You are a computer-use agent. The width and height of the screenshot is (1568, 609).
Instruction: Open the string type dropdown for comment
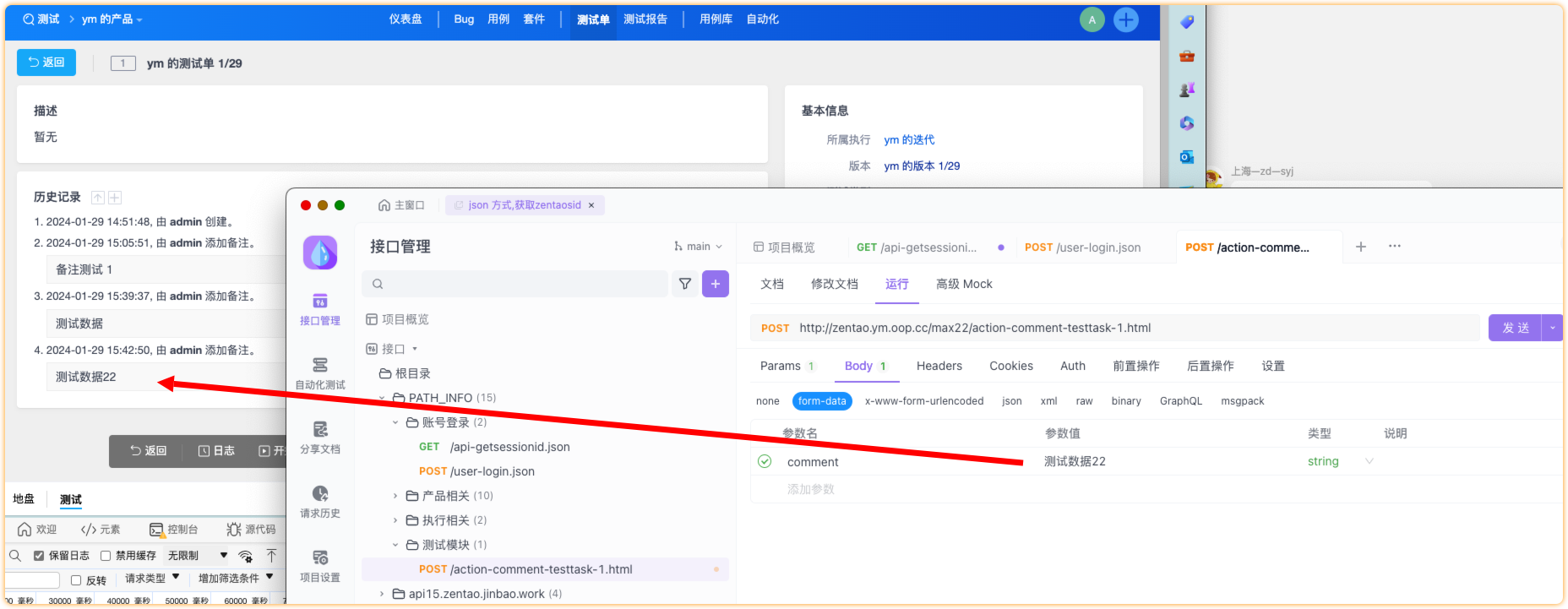coord(1341,461)
